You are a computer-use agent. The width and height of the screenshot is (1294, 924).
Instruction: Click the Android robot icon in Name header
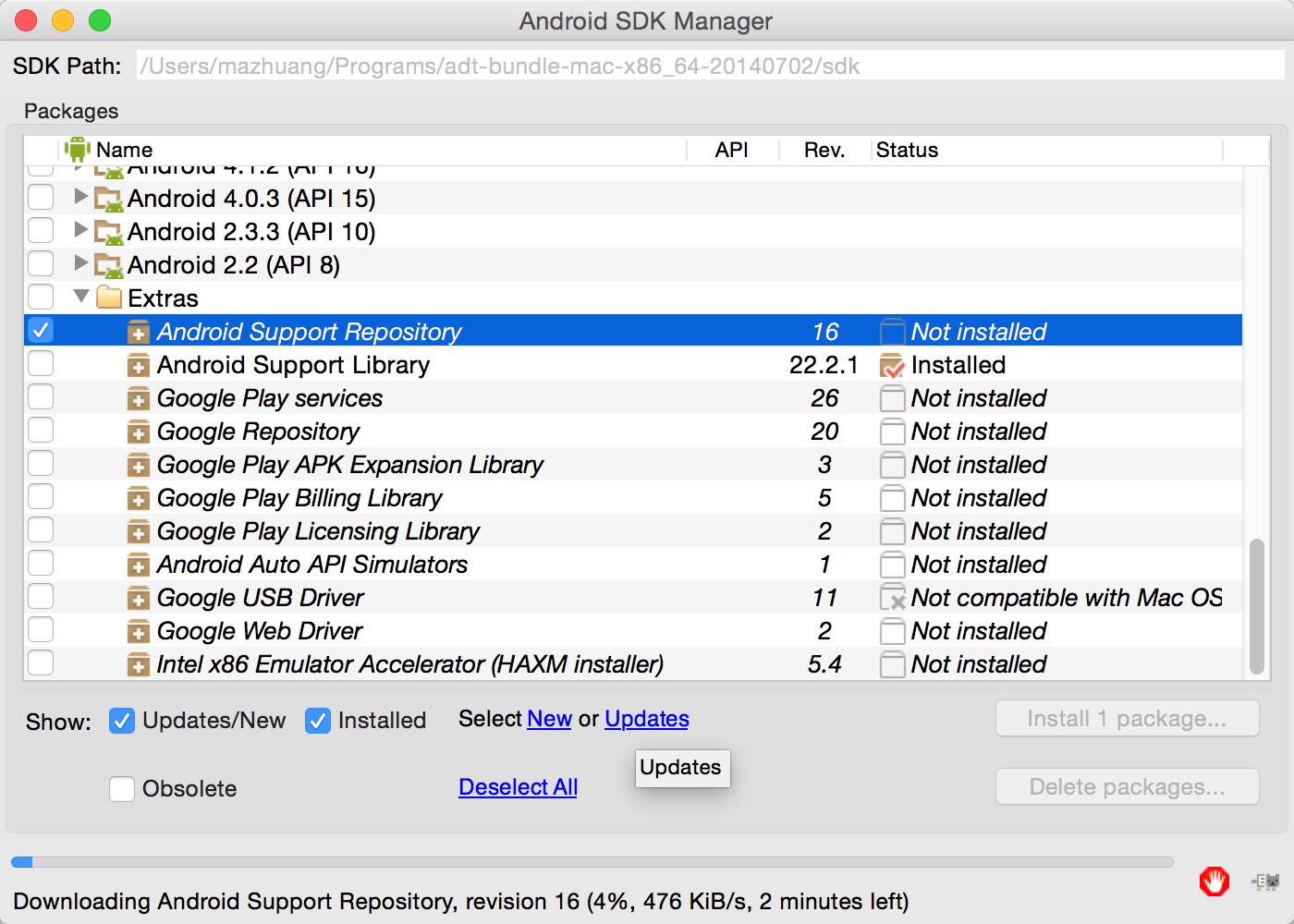coord(78,150)
